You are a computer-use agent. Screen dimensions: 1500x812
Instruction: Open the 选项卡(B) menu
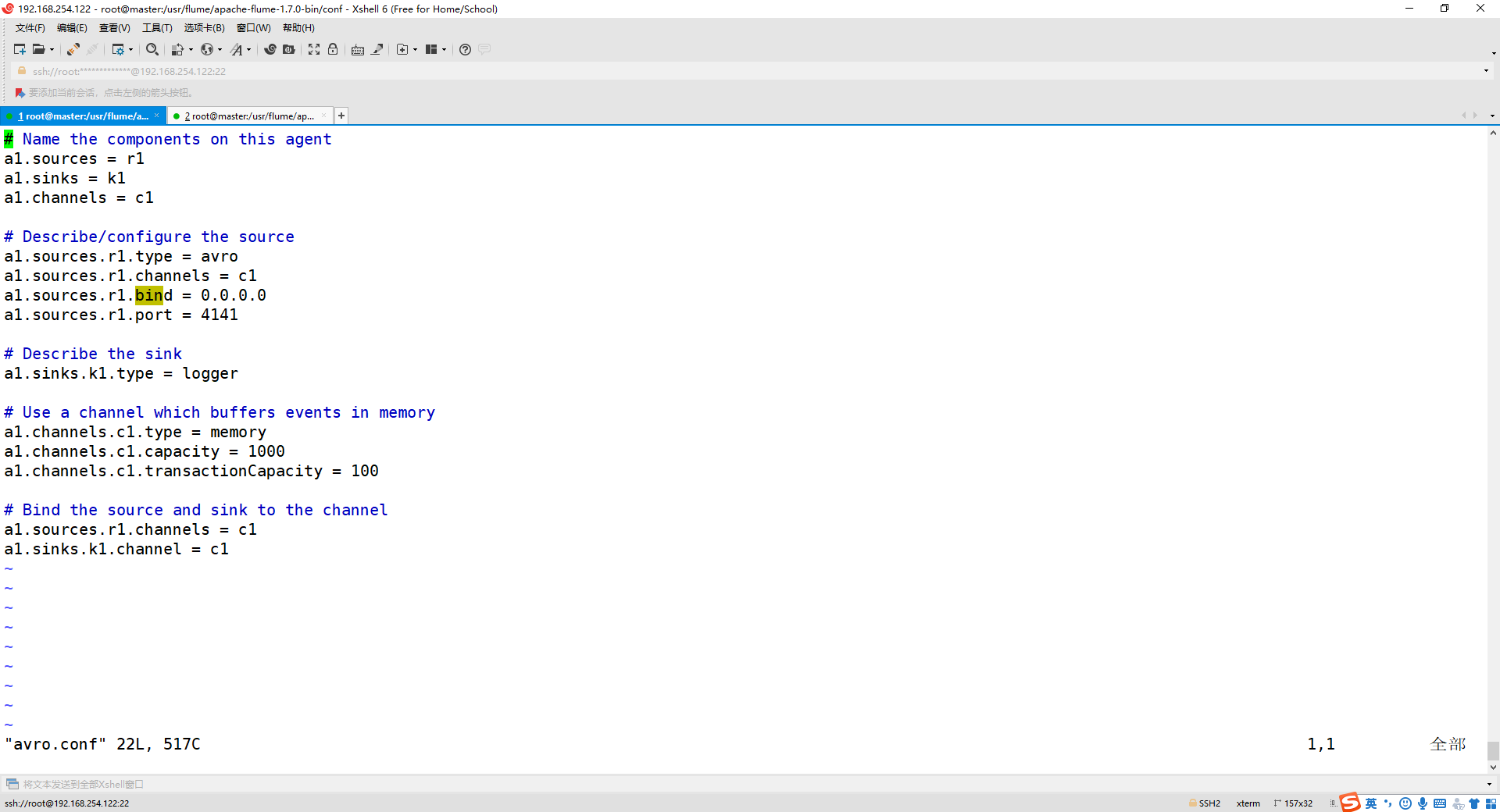tap(205, 28)
